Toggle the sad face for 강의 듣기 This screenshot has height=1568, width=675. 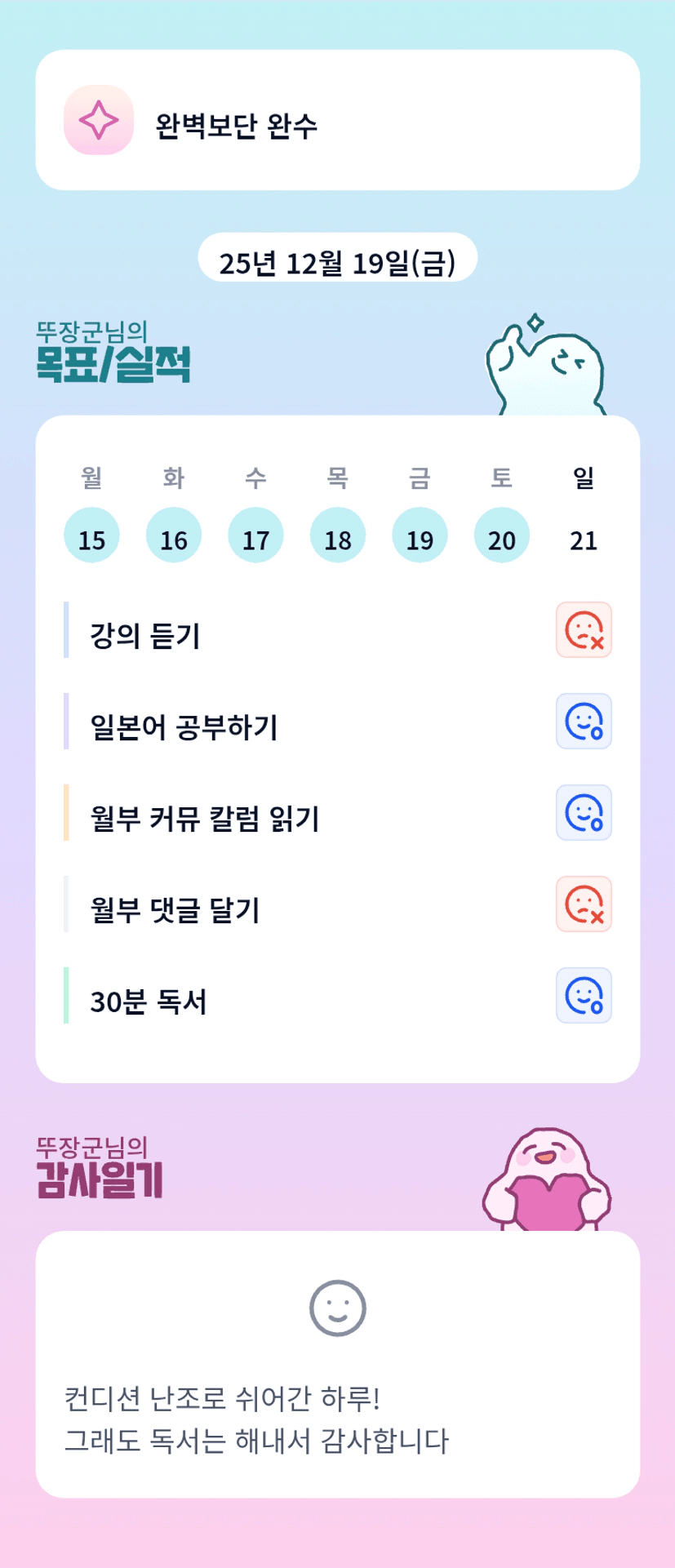tap(584, 630)
